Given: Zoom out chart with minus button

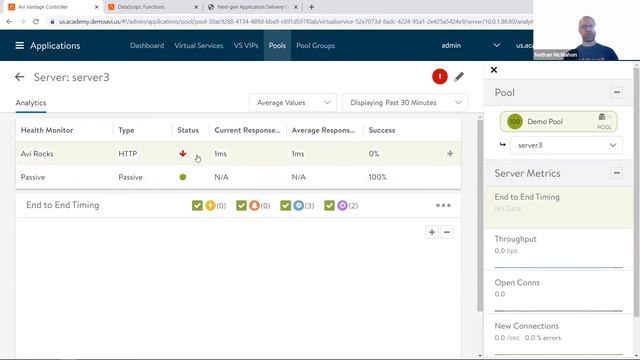Looking at the screenshot, I should click(447, 232).
